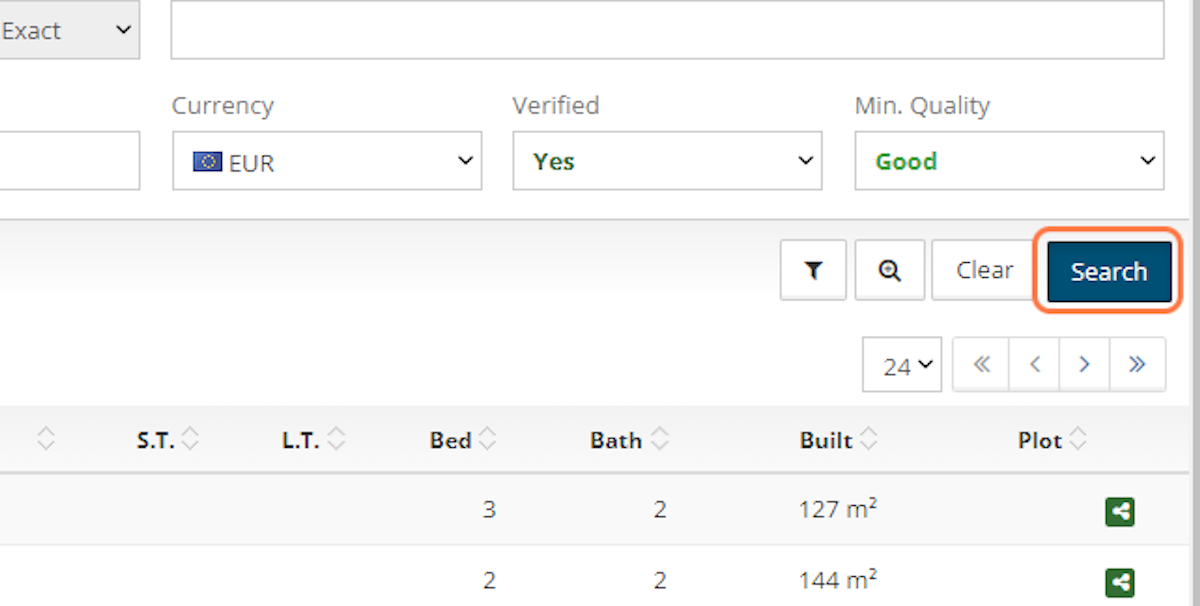Open the Min. Quality dropdown
The width and height of the screenshot is (1200, 606).
click(x=1009, y=161)
